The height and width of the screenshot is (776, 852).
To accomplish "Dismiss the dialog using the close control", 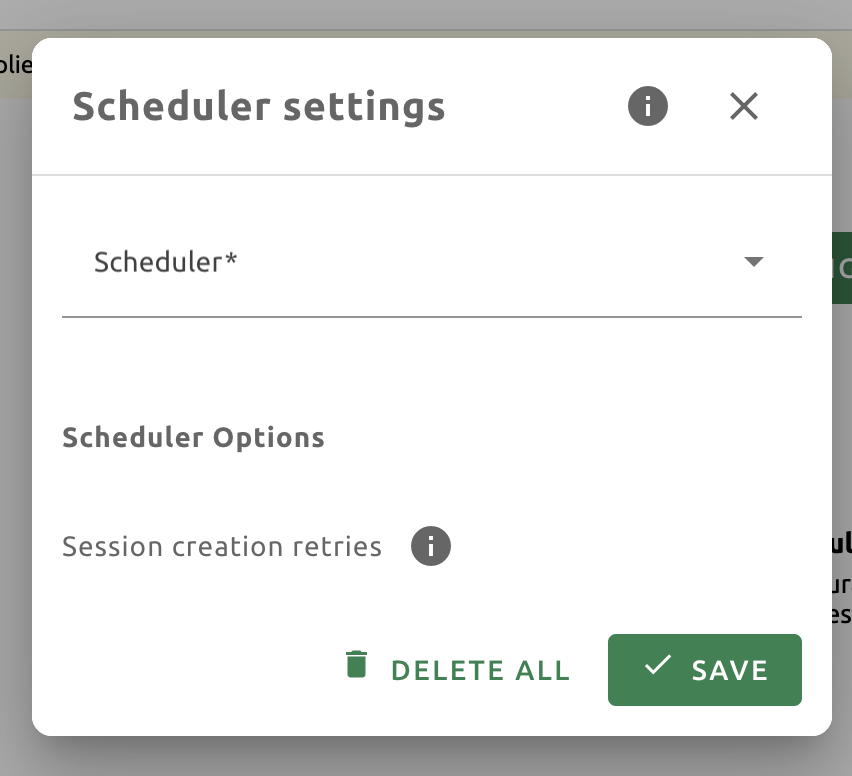I will pos(744,106).
